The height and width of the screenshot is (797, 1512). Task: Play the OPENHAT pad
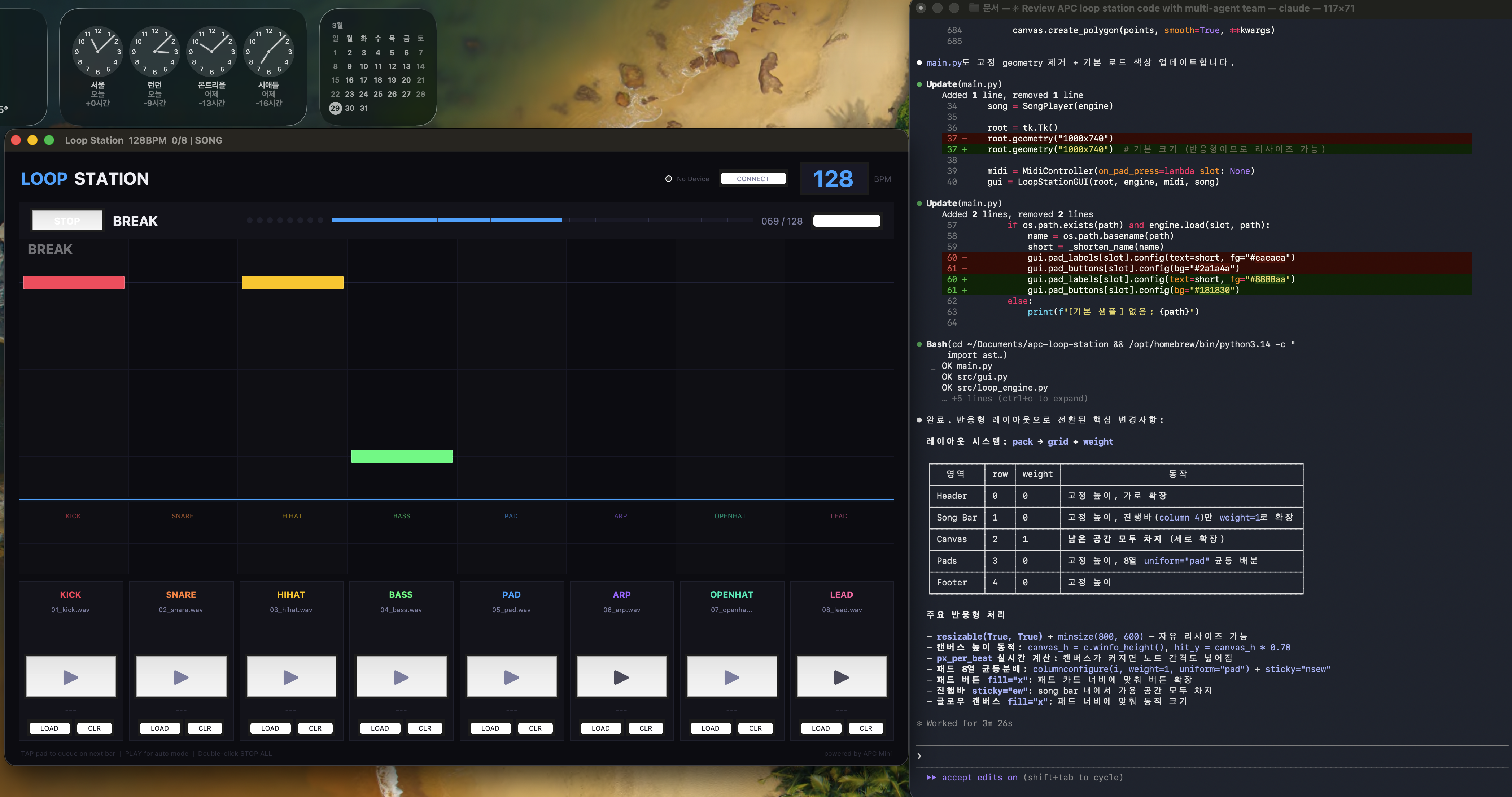pos(731,676)
